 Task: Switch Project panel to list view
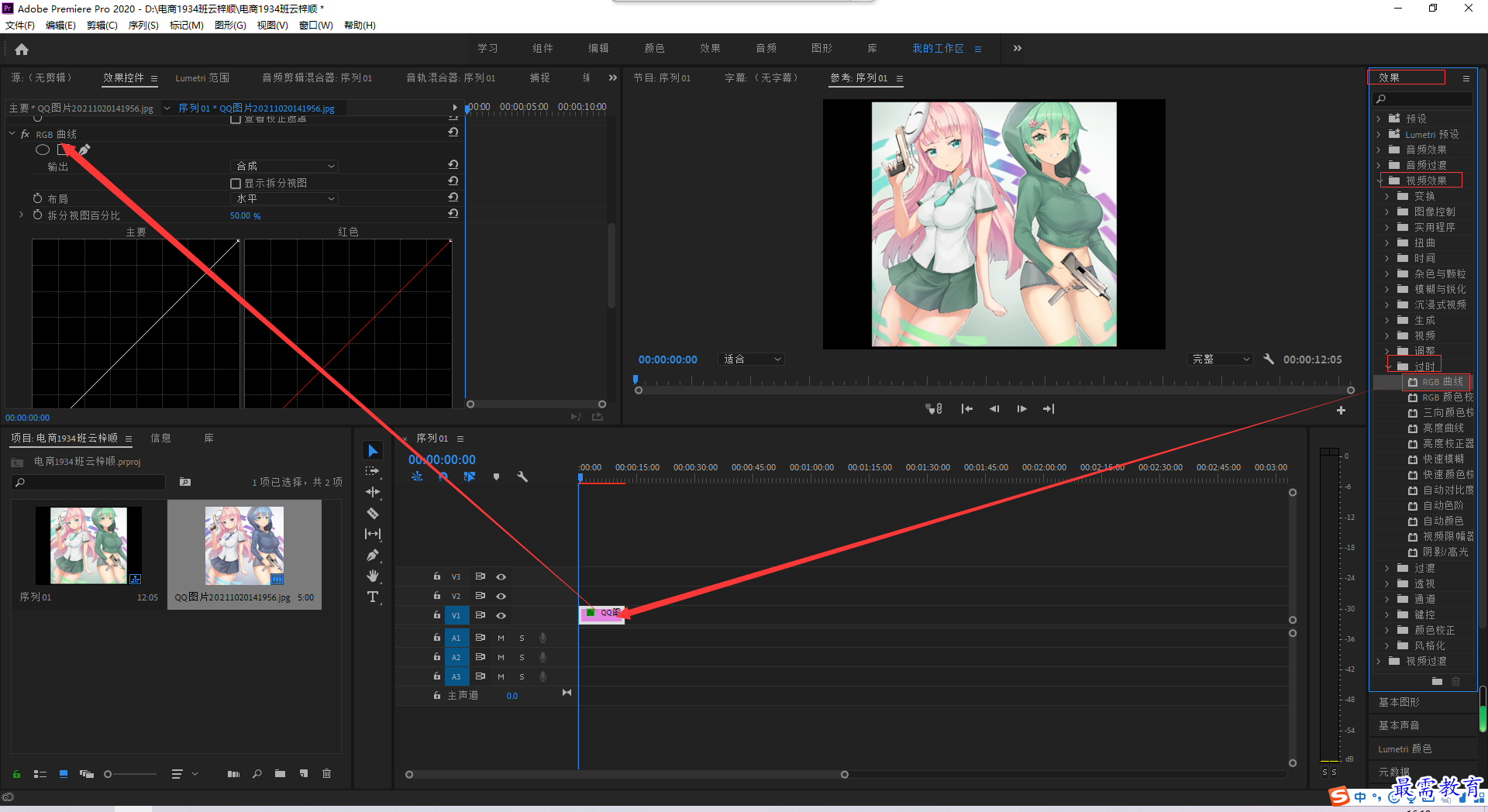pos(40,773)
